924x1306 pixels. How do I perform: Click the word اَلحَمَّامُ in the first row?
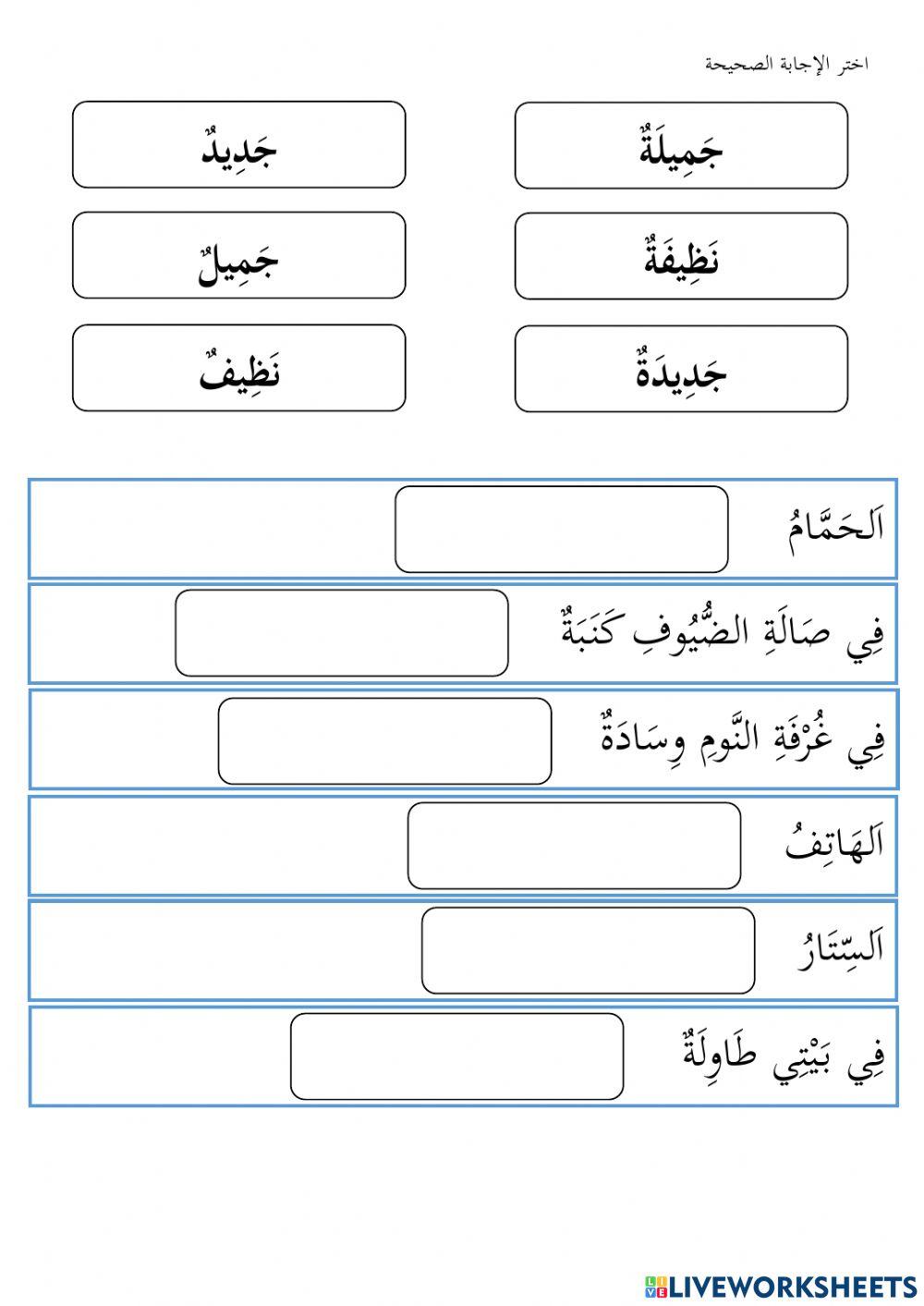click(x=836, y=529)
